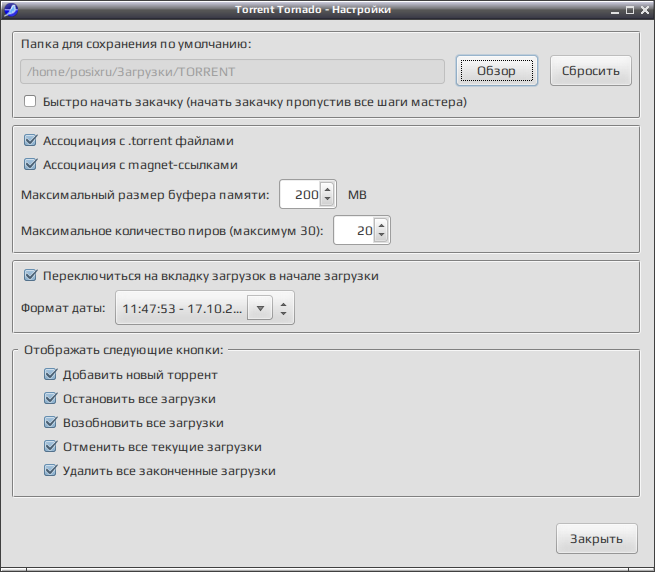
Task: Enable the Быстро начать закачку checkbox
Action: (30, 101)
